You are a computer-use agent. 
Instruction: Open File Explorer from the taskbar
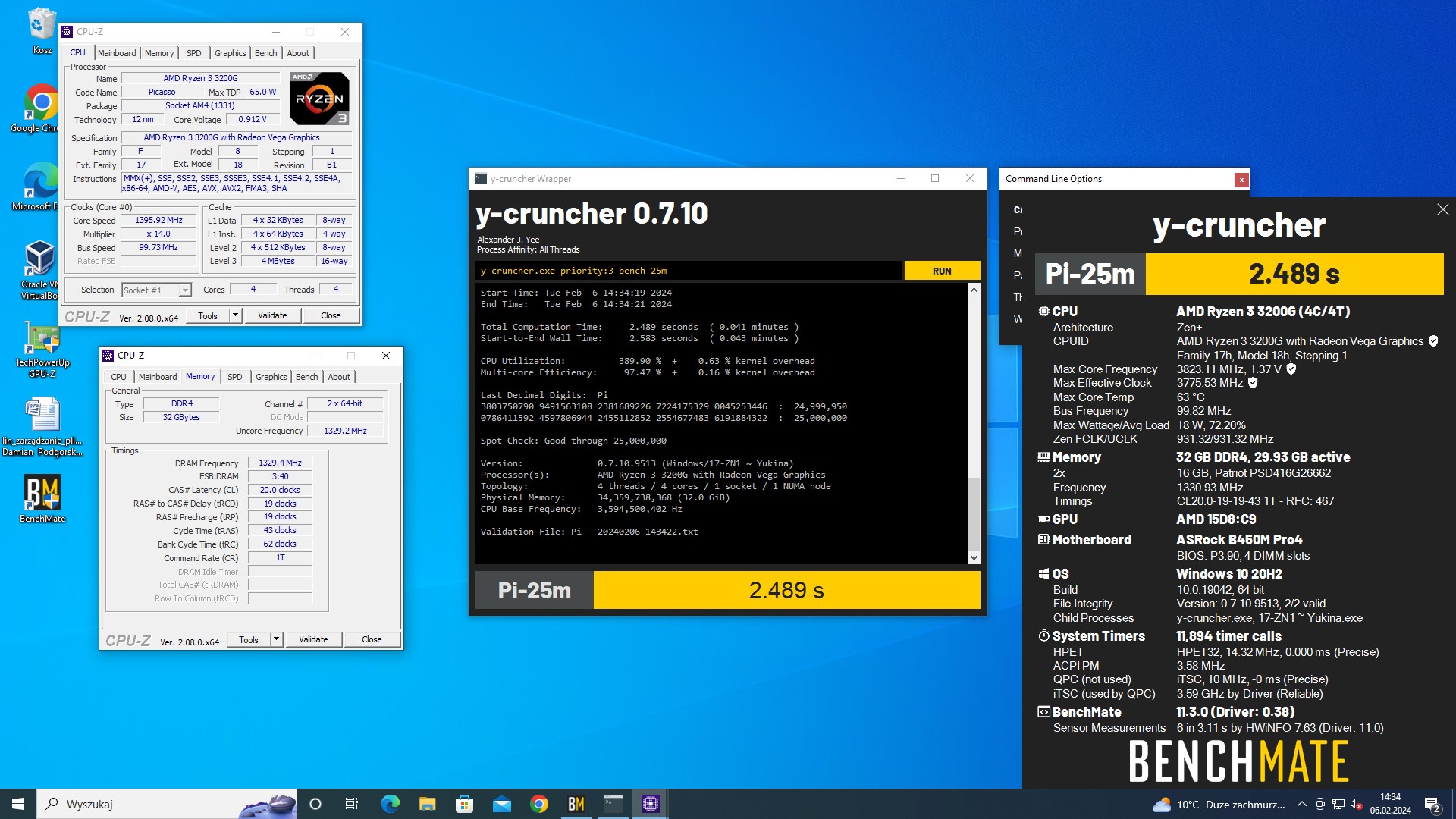pos(427,804)
